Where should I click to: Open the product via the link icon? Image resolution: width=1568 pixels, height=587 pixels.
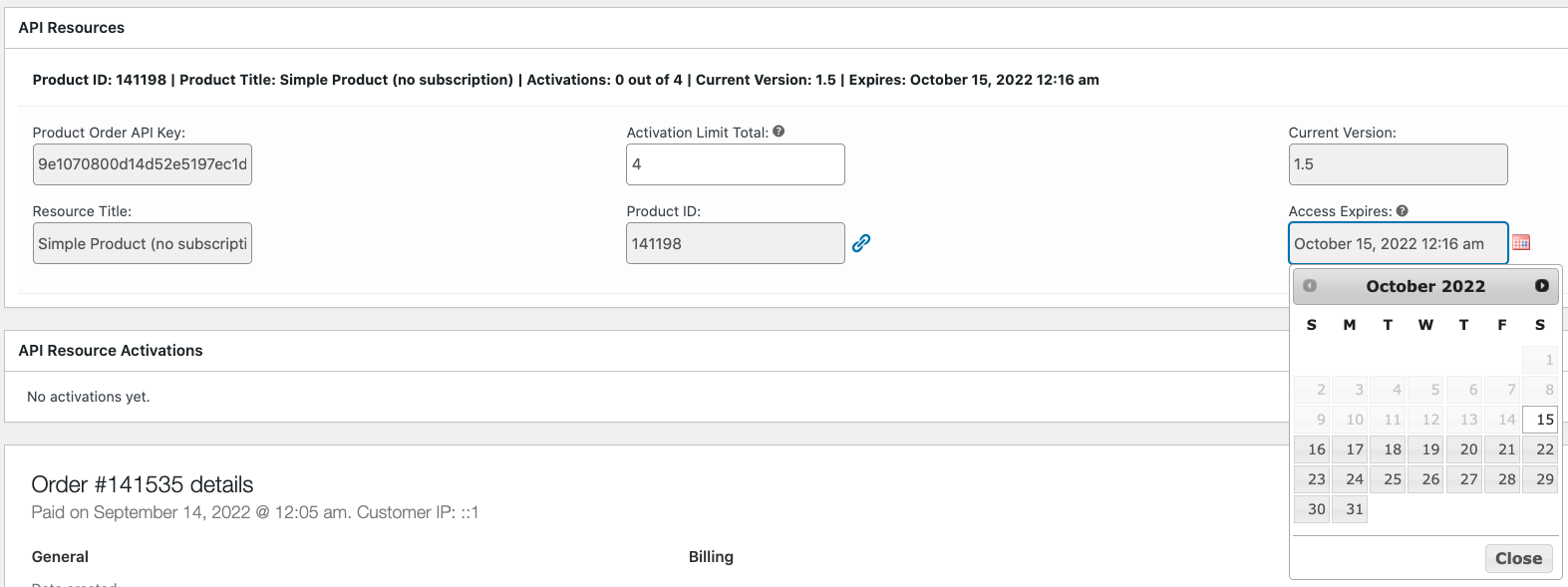click(x=861, y=242)
